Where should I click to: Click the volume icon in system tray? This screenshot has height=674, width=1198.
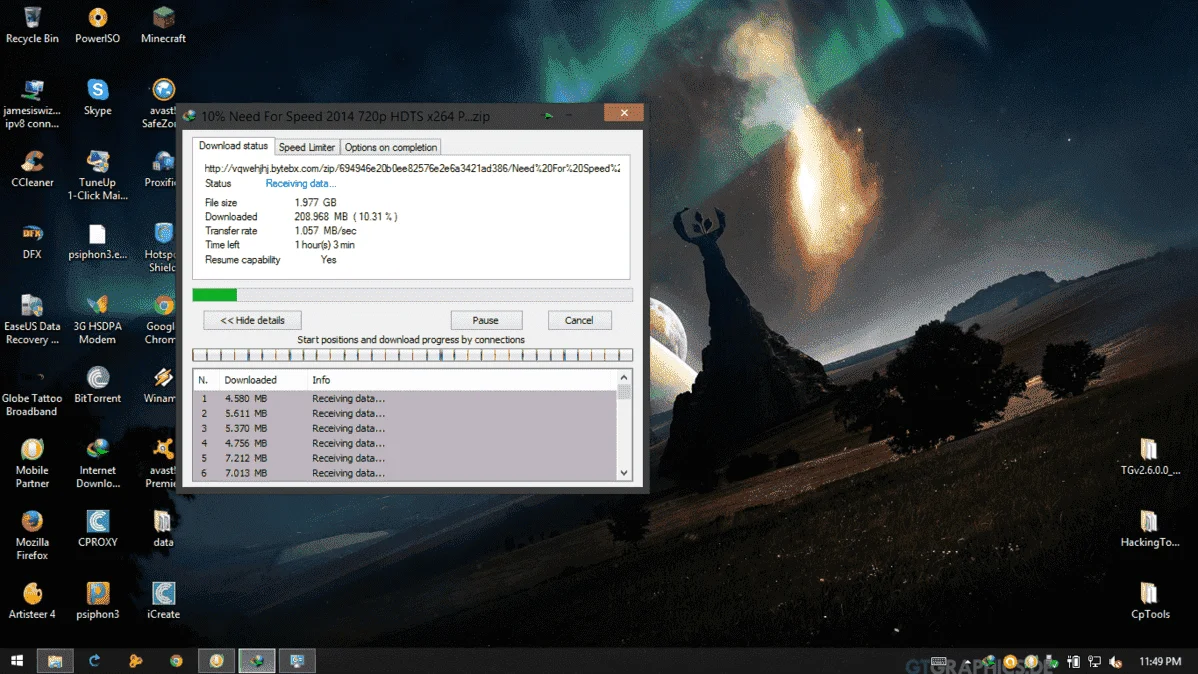click(x=1116, y=662)
